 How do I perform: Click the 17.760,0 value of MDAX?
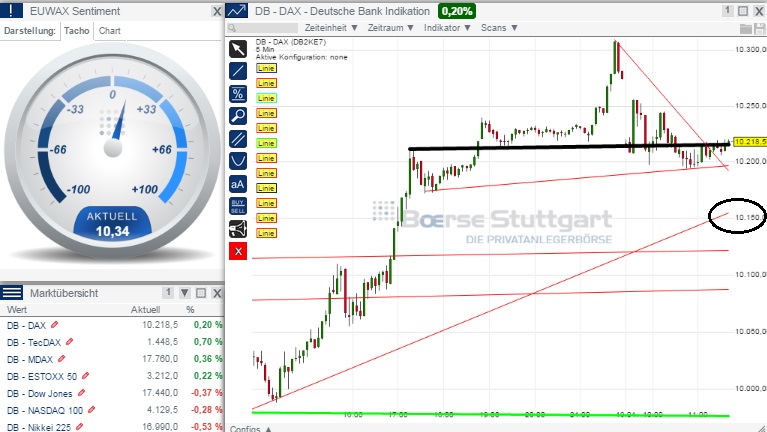pyautogui.click(x=160, y=359)
